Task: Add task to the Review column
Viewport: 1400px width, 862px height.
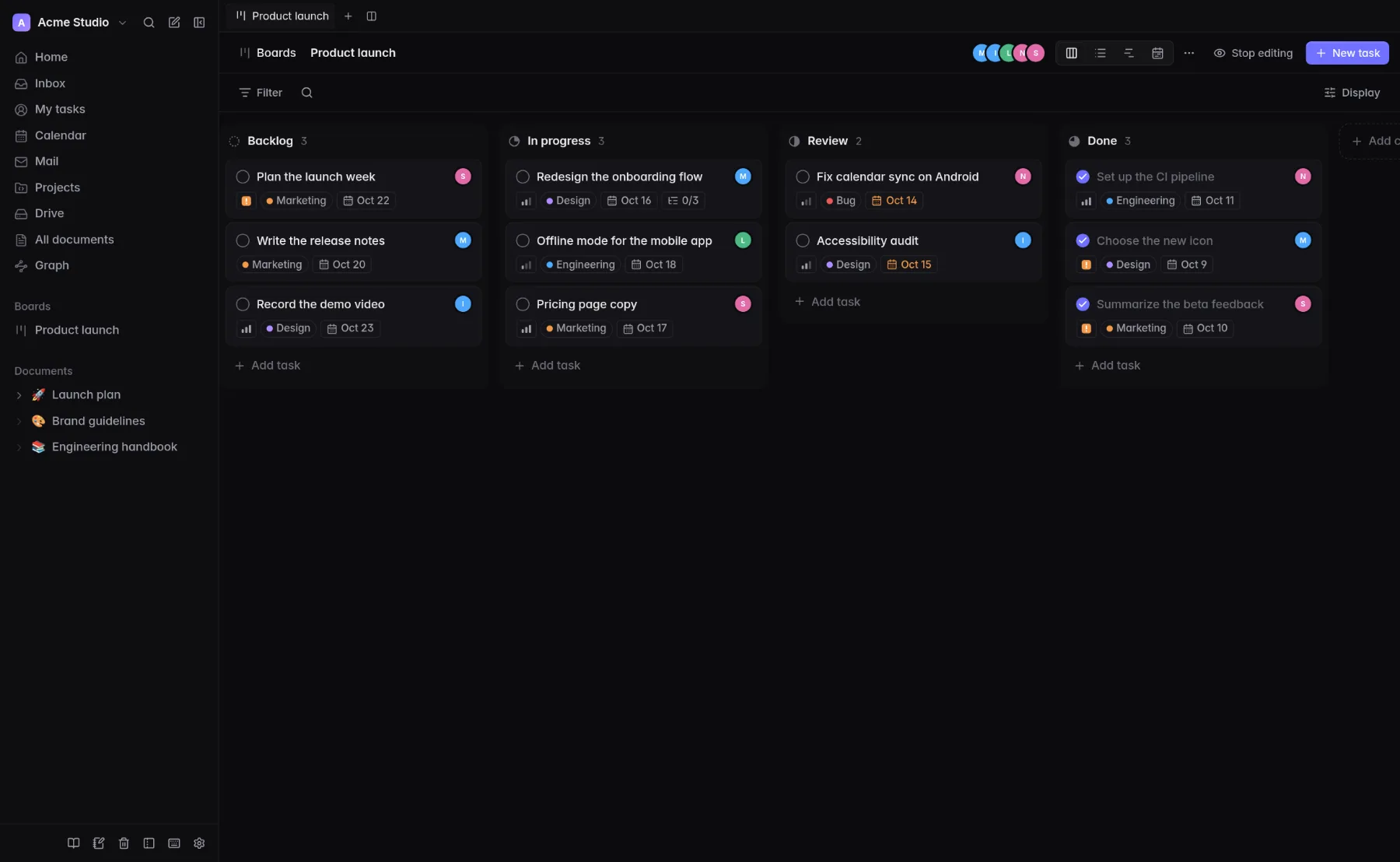Action: click(x=828, y=302)
